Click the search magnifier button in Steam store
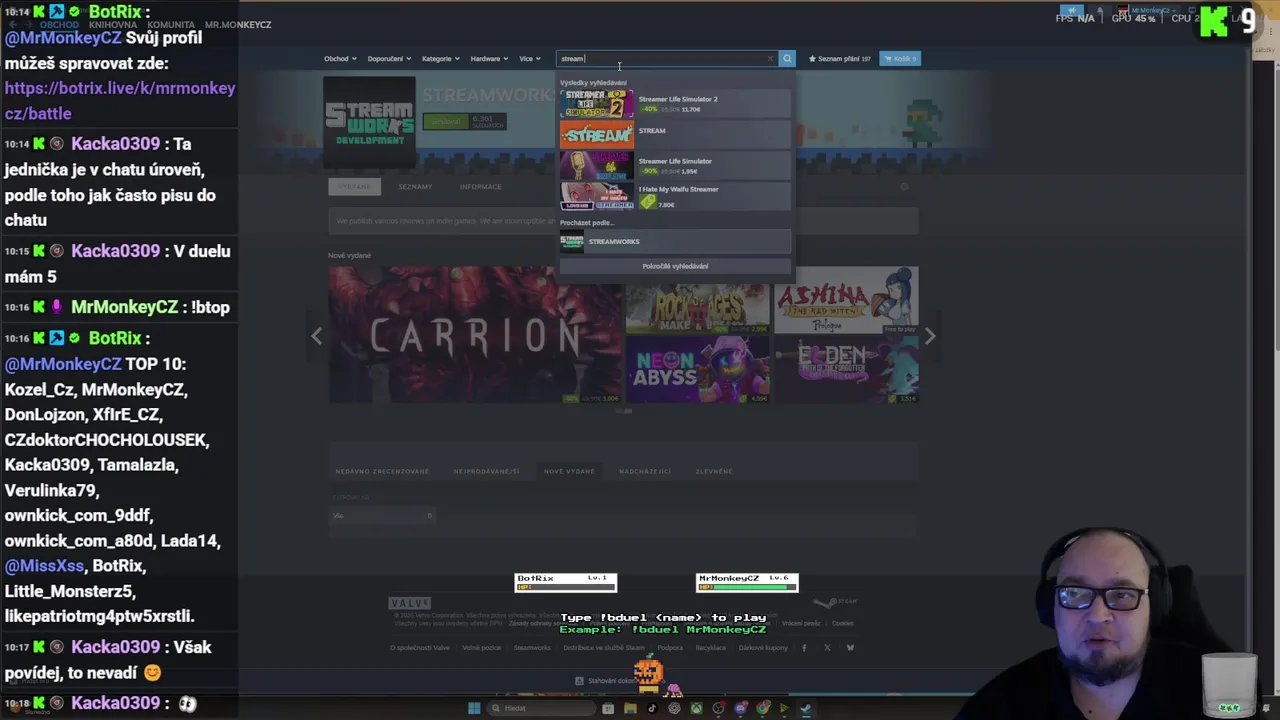The height and width of the screenshot is (720, 1280). pyautogui.click(x=787, y=58)
